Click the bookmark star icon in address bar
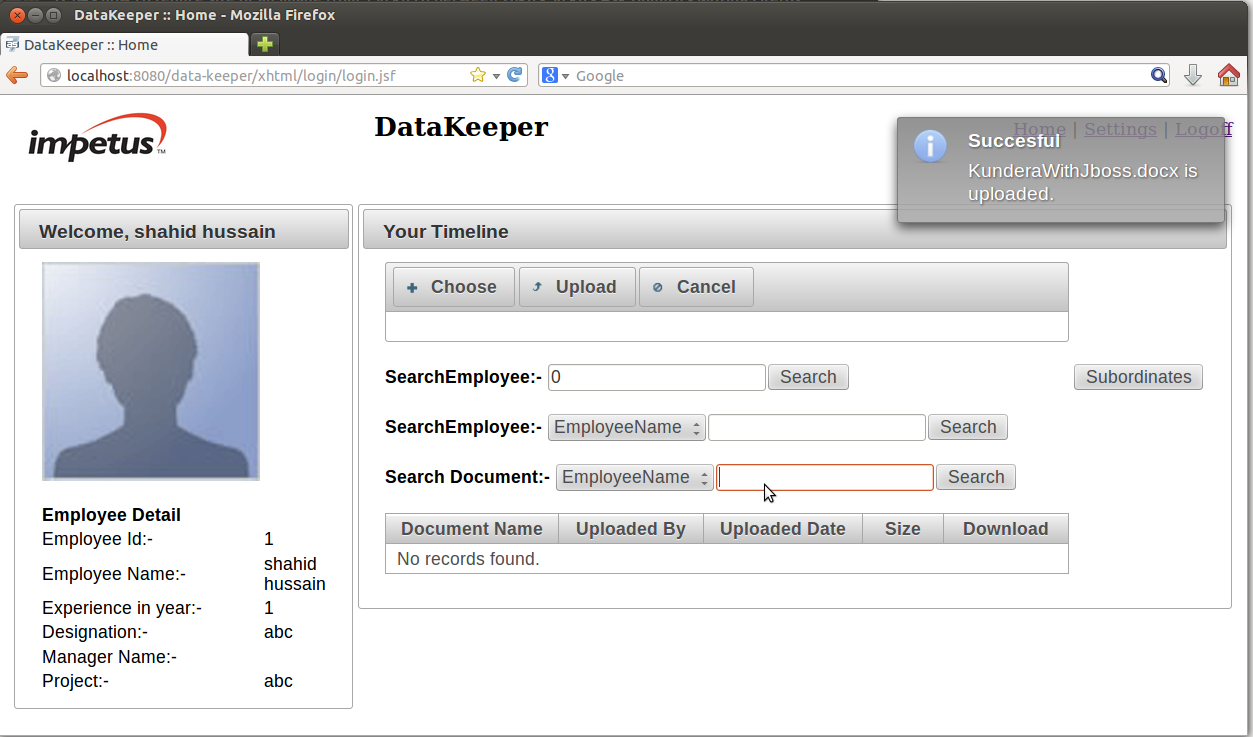 [478, 75]
